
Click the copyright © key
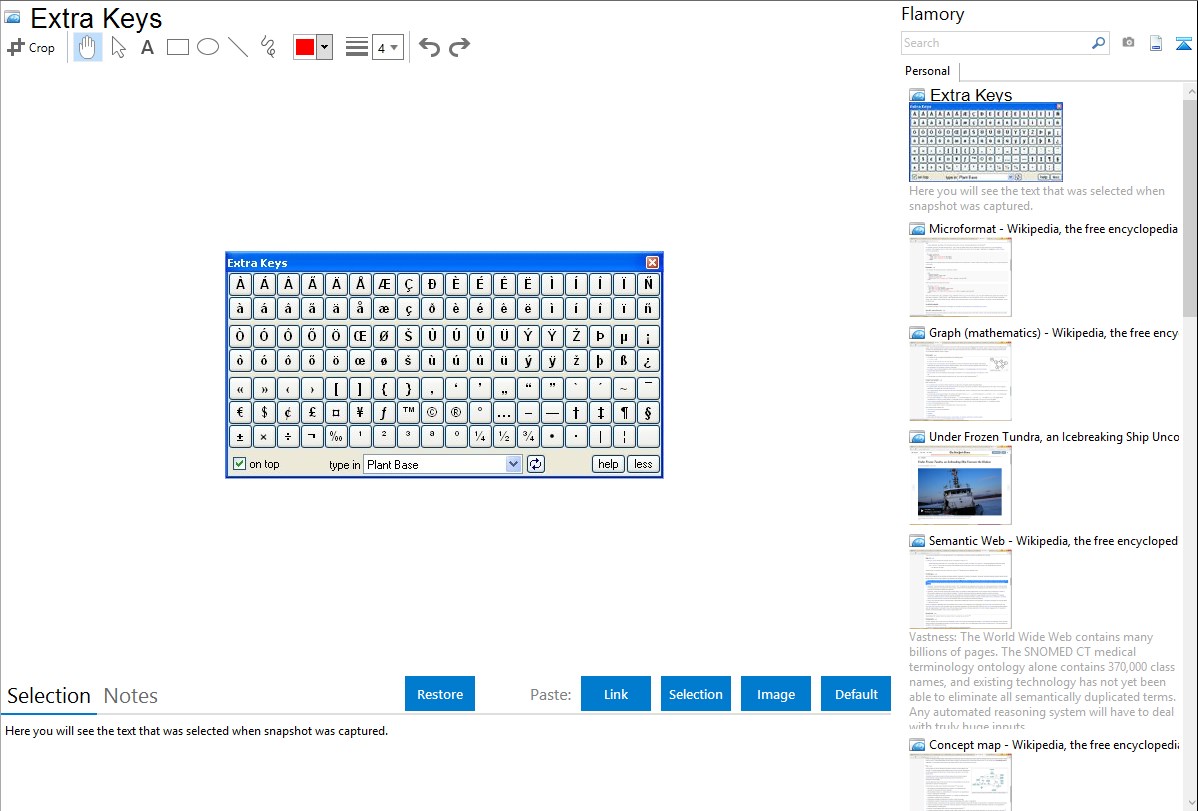click(x=432, y=413)
